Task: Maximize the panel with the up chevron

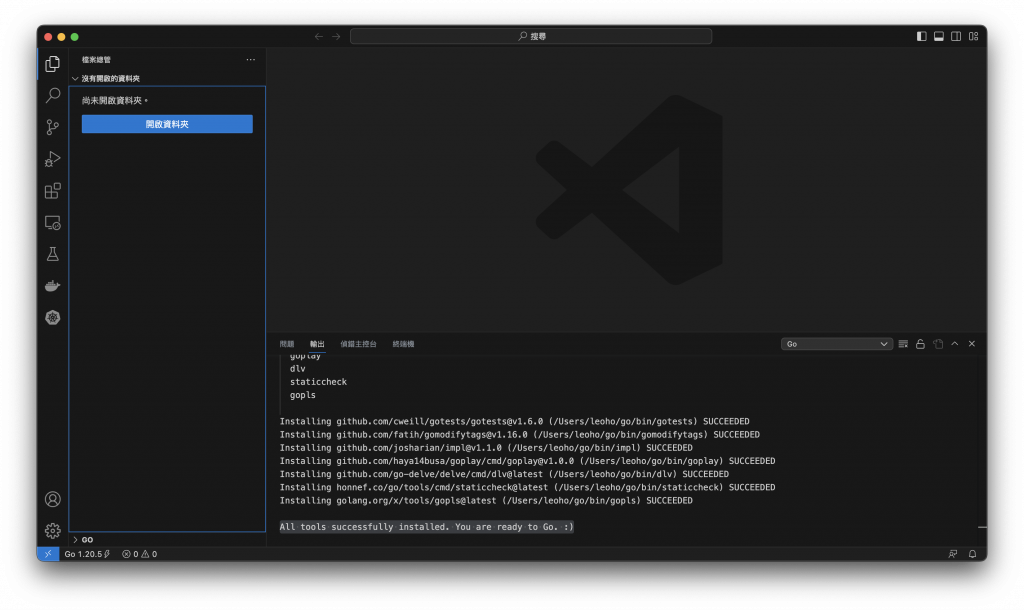Action: pos(955,344)
